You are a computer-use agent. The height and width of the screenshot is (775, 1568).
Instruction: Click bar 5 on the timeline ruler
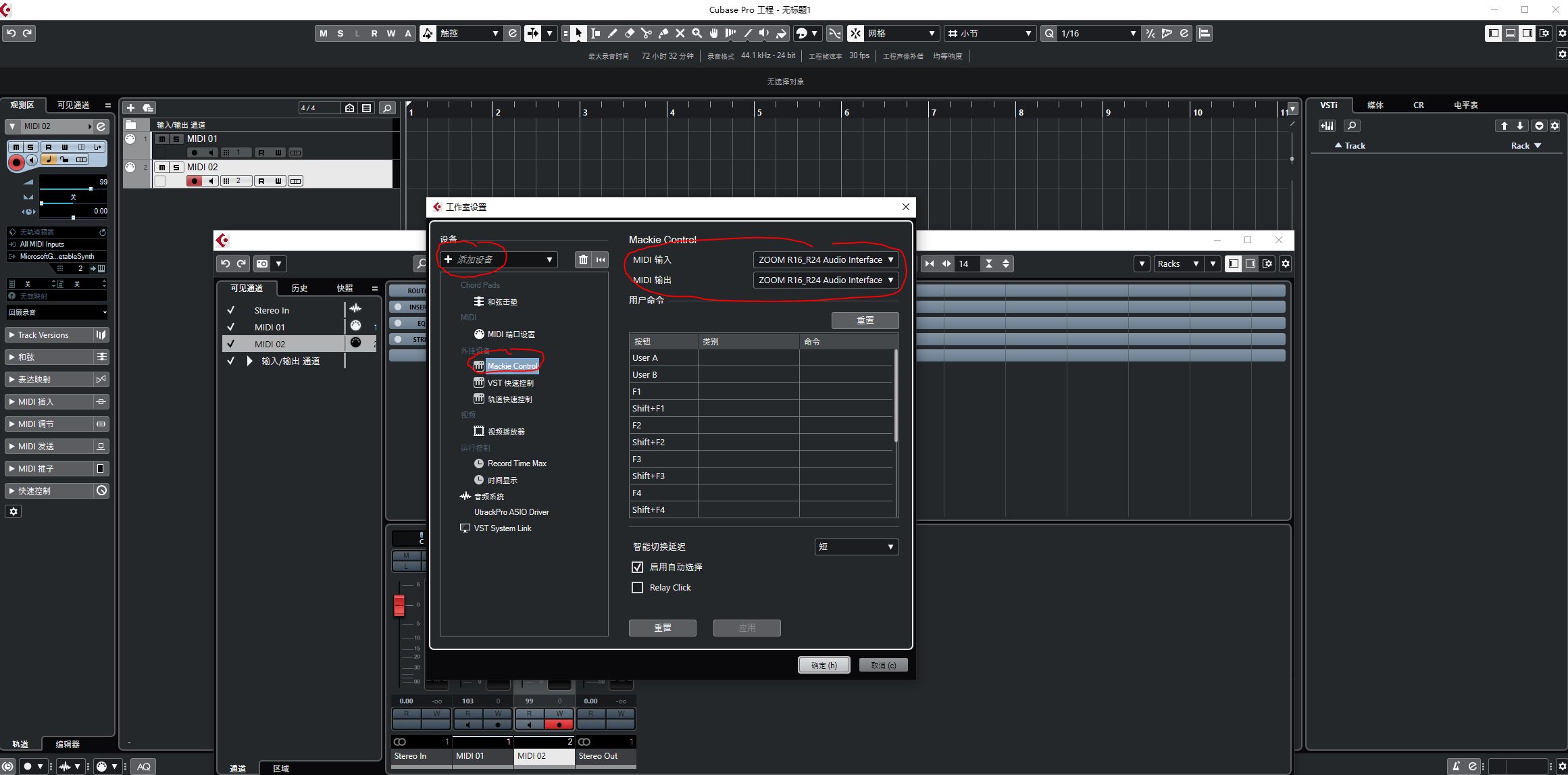[759, 111]
